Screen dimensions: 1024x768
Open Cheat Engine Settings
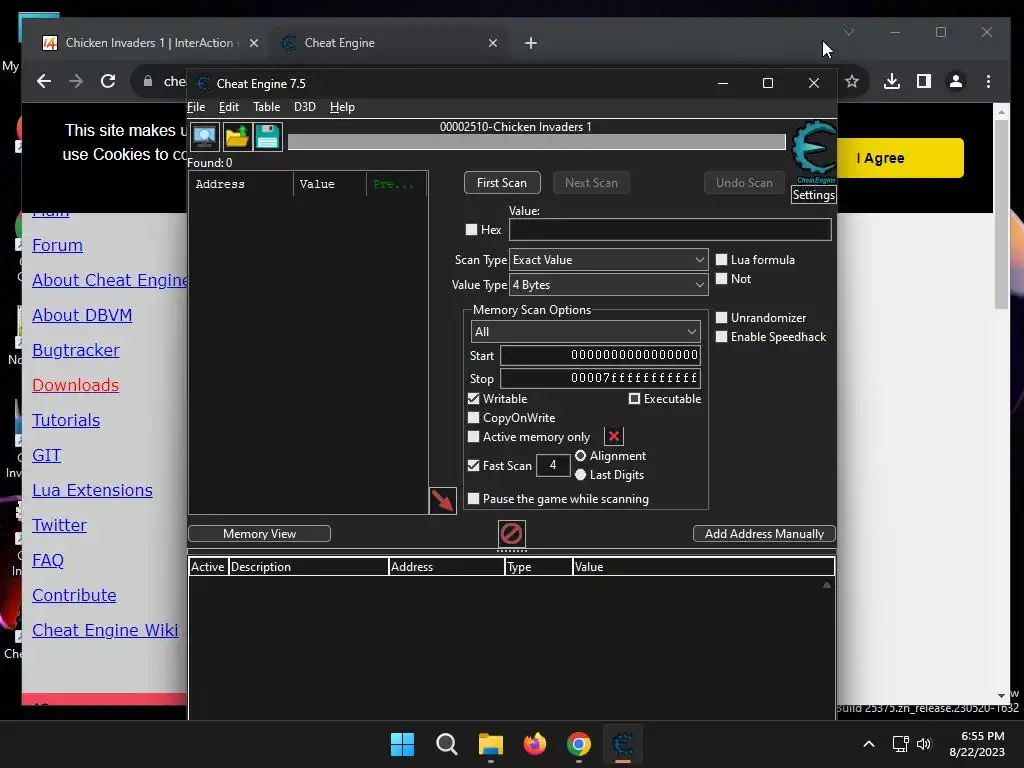coord(813,195)
